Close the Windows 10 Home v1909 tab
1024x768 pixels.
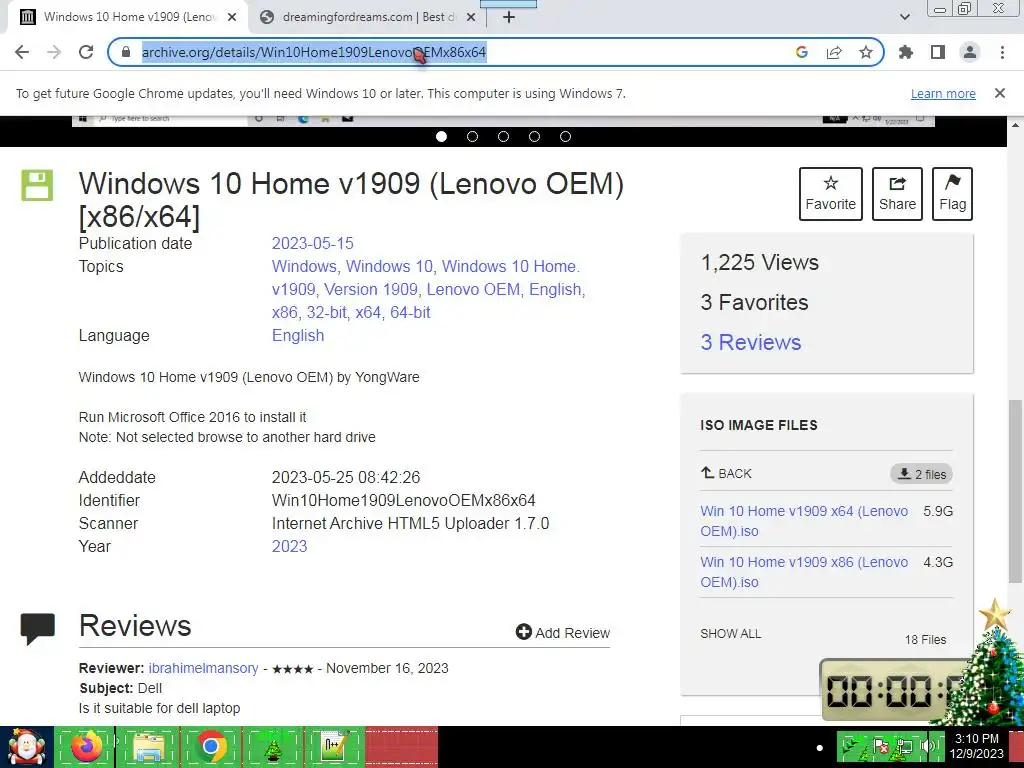[232, 17]
